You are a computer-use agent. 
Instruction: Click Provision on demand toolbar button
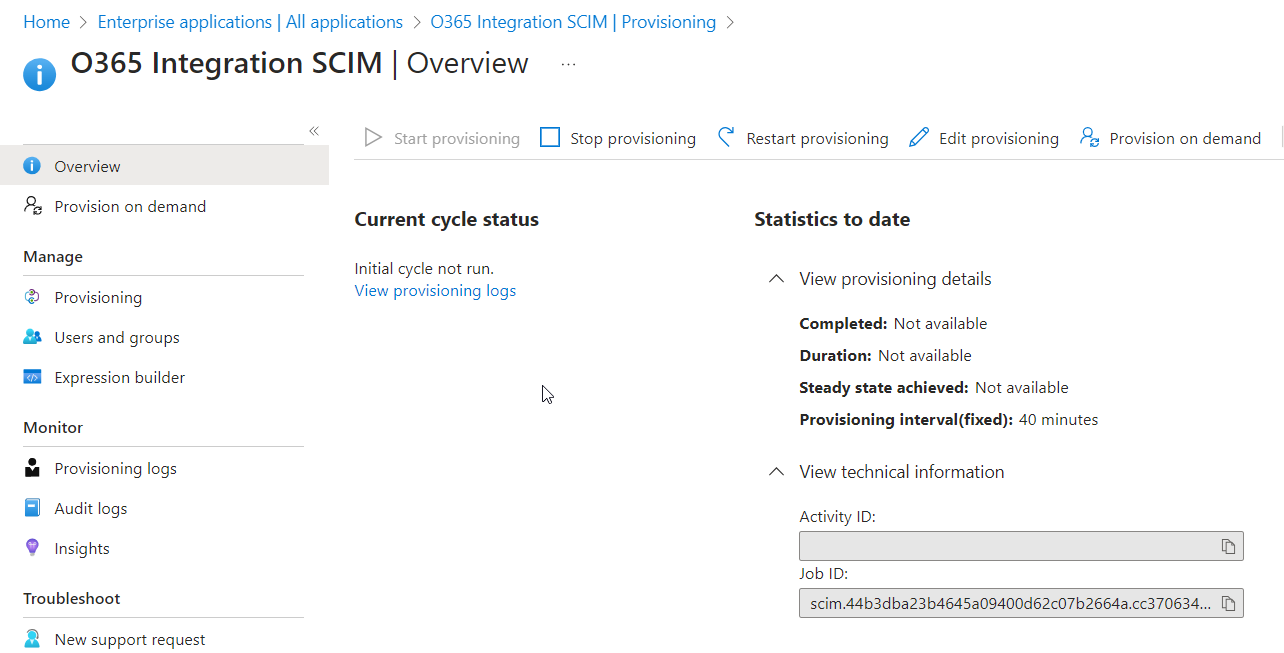1170,138
